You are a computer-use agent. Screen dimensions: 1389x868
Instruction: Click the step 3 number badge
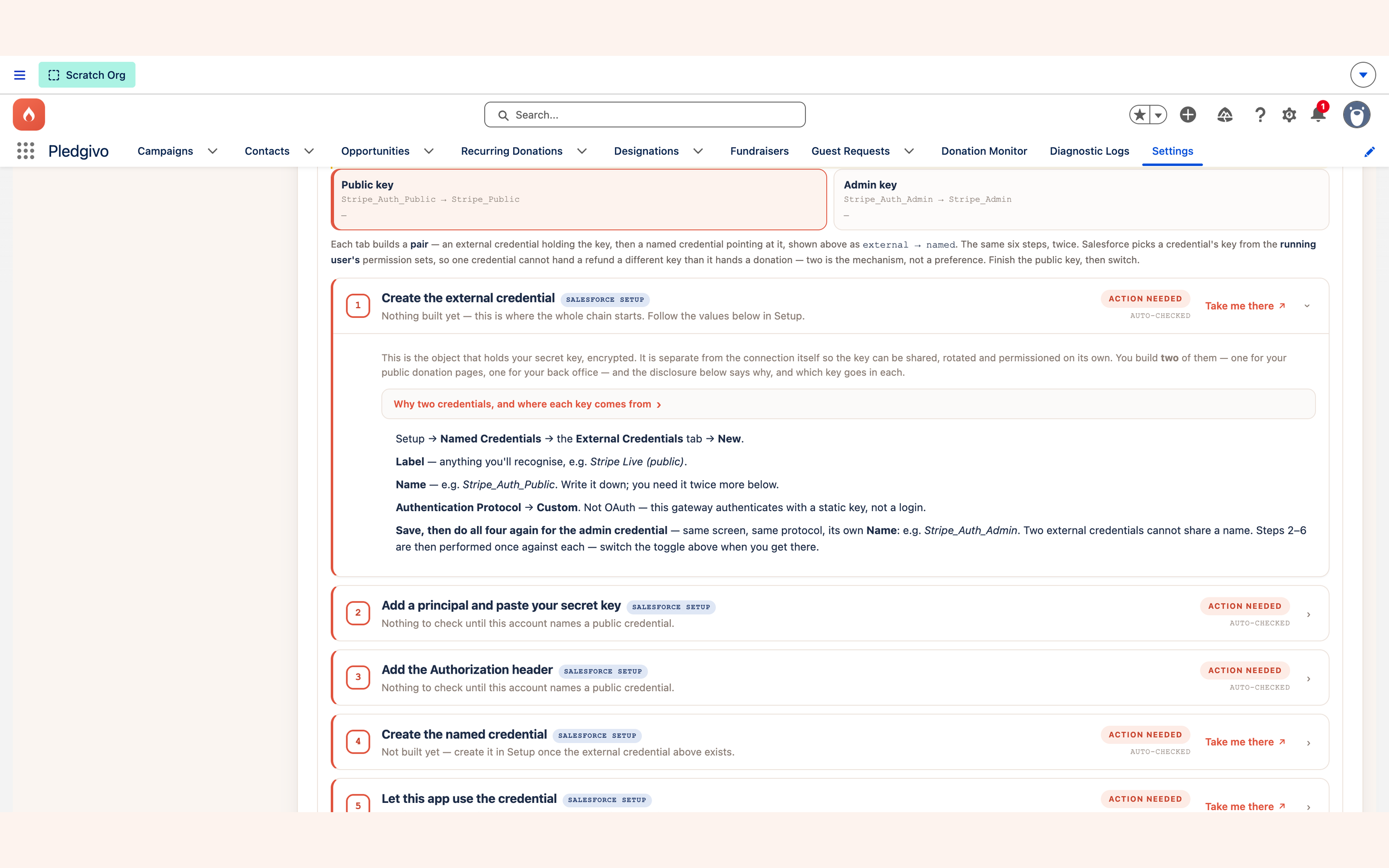358,678
